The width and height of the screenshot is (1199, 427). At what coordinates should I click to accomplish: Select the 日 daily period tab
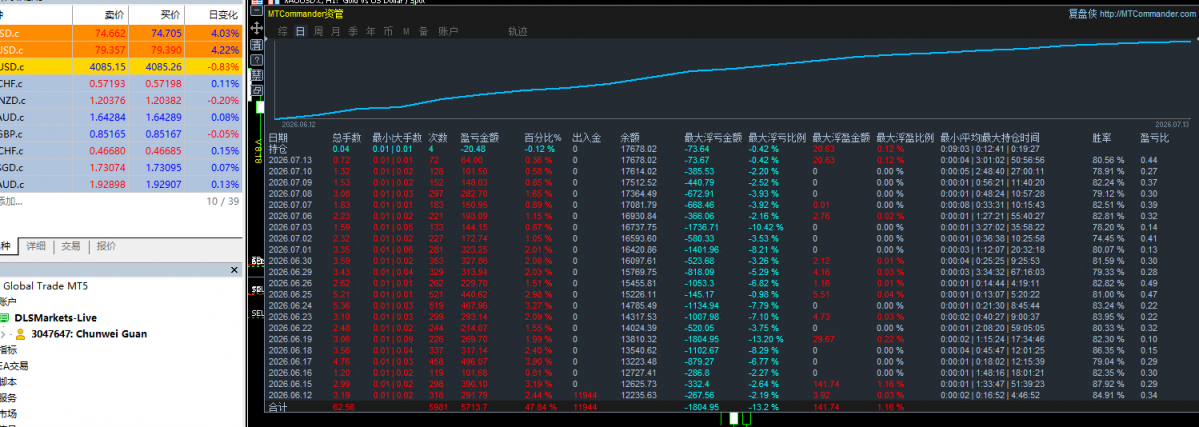pos(301,31)
